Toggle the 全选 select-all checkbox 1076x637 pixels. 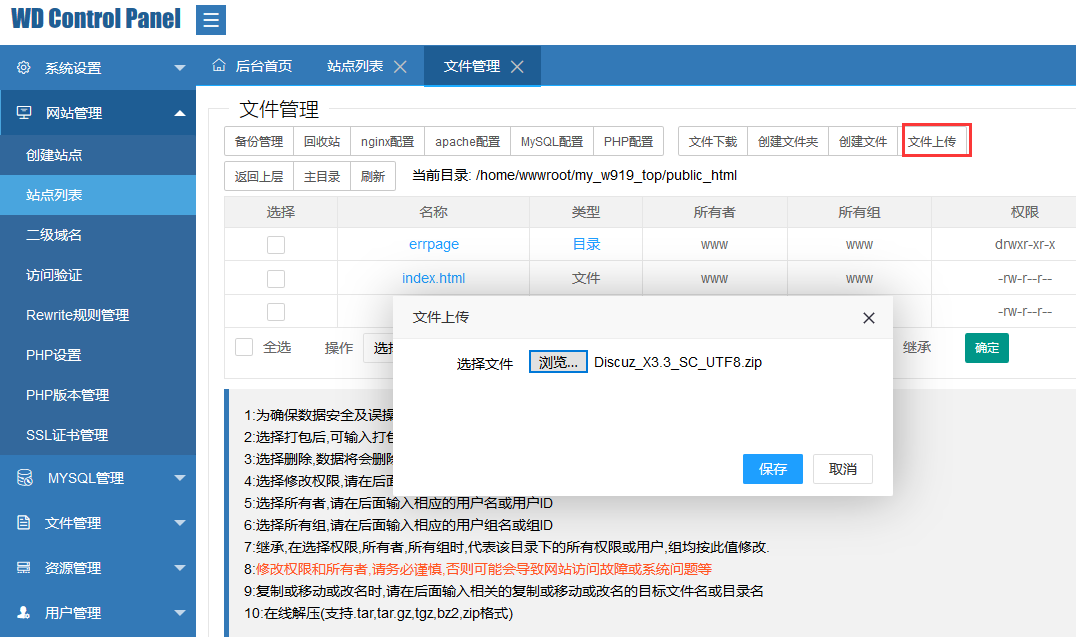coord(244,347)
